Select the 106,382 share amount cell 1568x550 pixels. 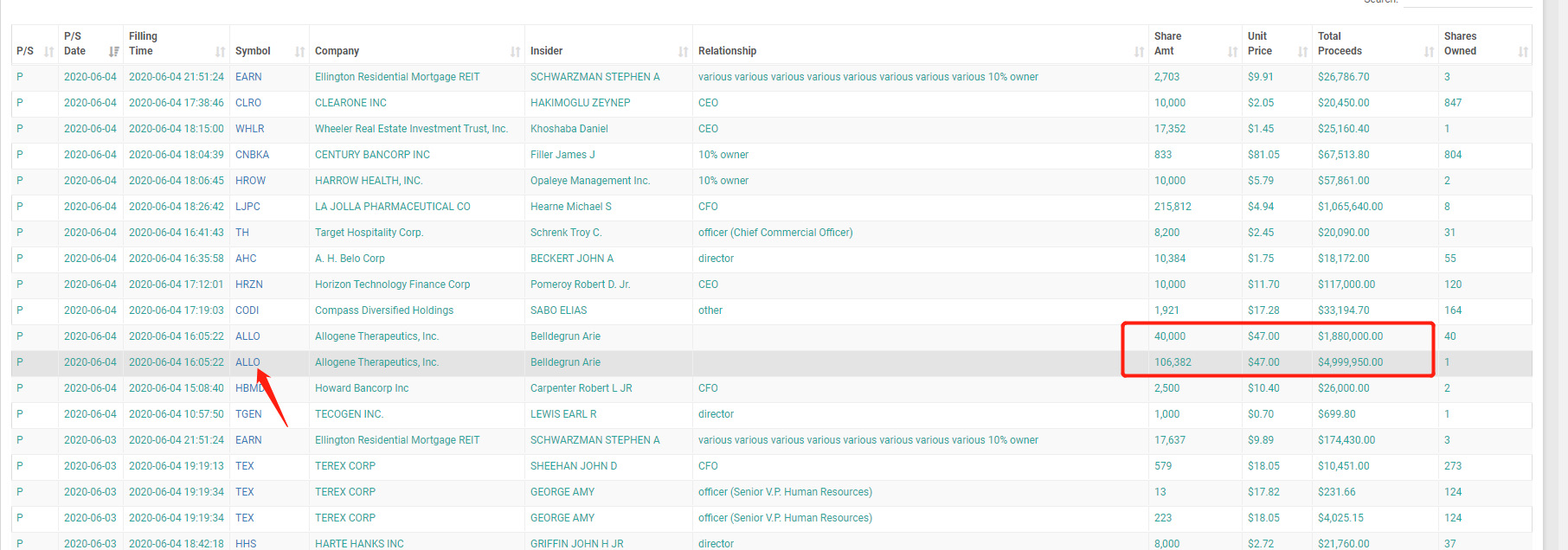[1173, 362]
